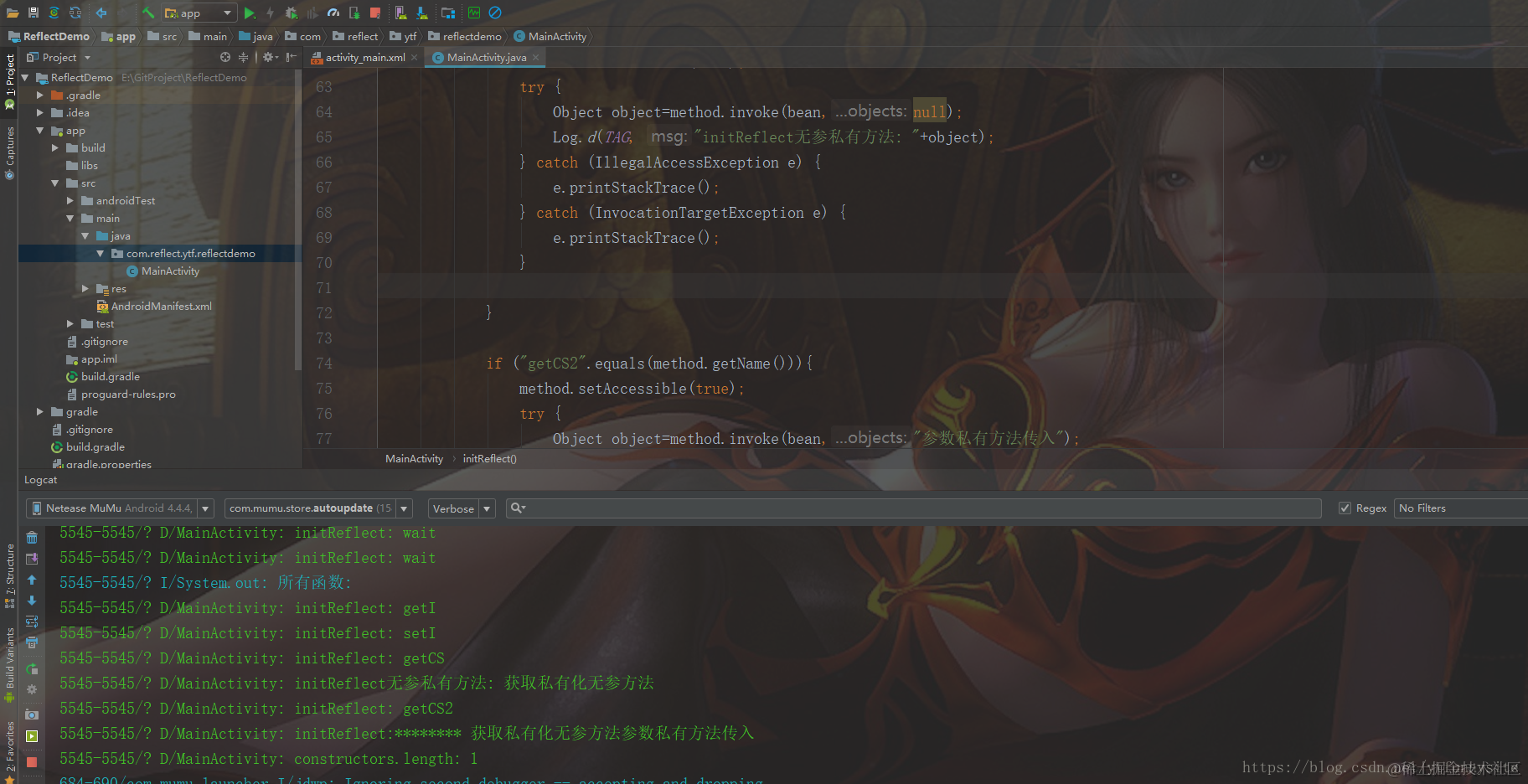
Task: Stop the running app with red square
Action: coord(375,13)
